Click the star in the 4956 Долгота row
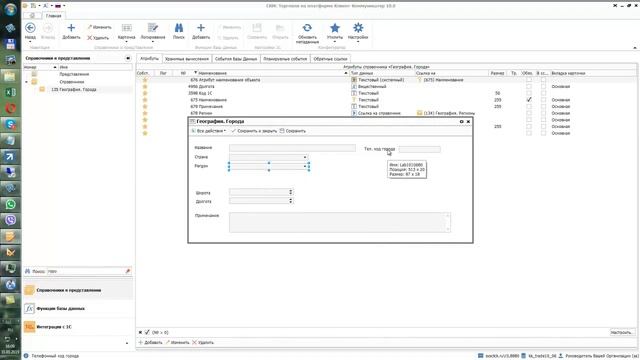 click(145, 87)
